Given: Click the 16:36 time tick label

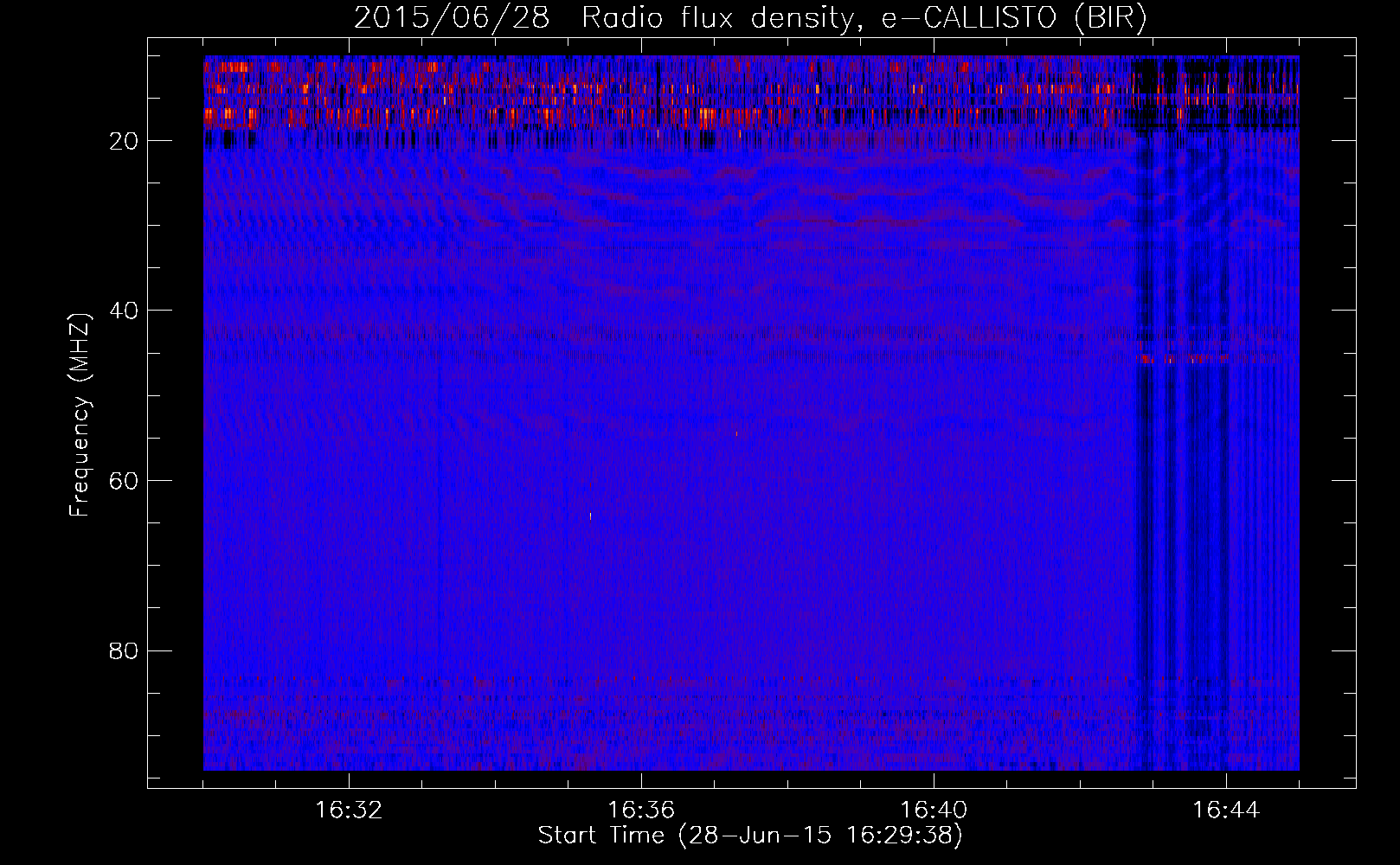Looking at the screenshot, I should 641,811.
